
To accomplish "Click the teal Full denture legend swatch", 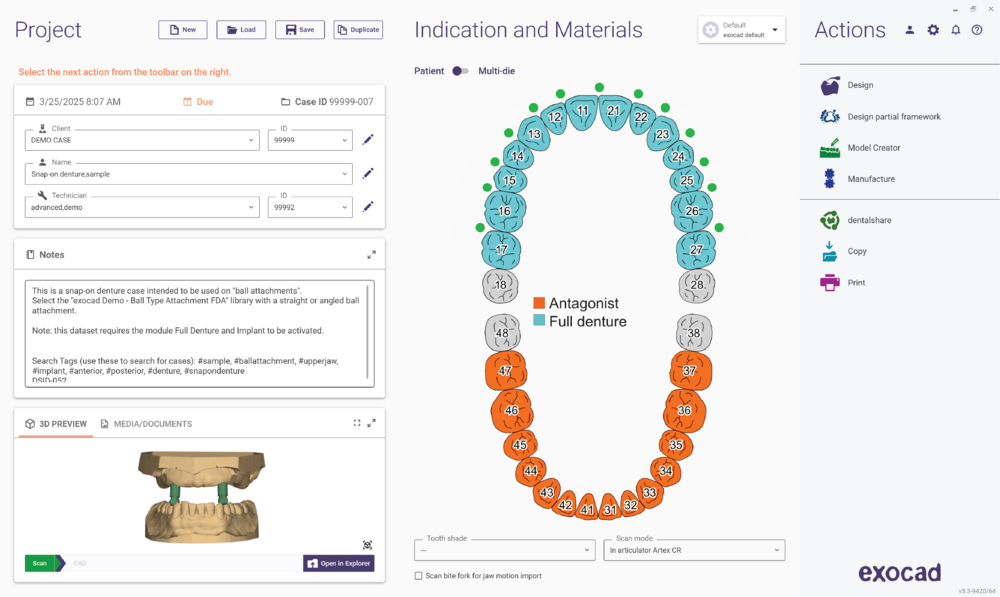I will (x=539, y=320).
